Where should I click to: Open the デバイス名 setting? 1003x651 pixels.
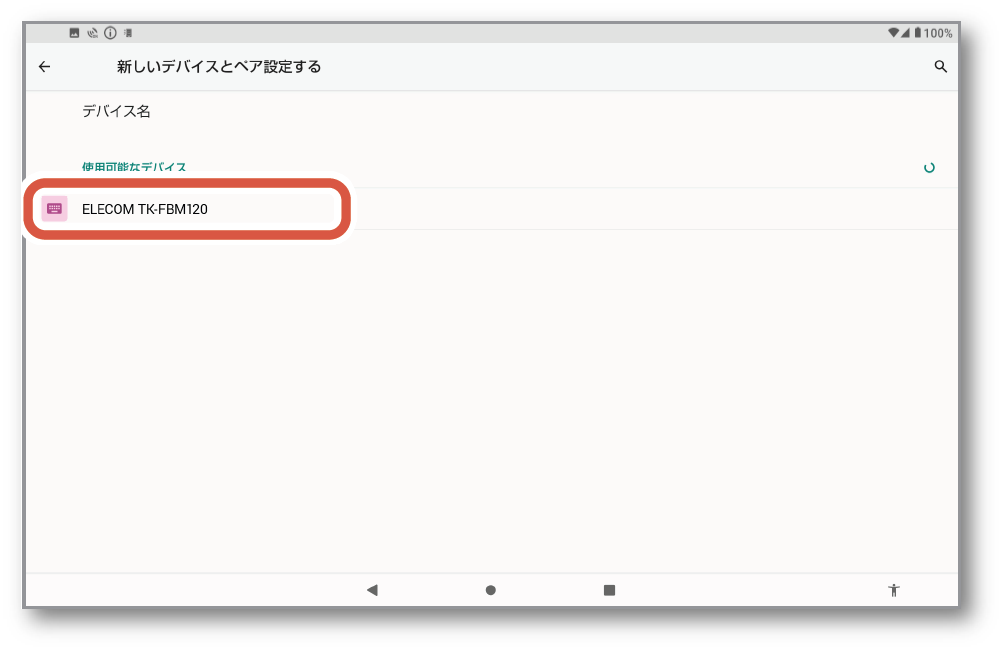[116, 112]
